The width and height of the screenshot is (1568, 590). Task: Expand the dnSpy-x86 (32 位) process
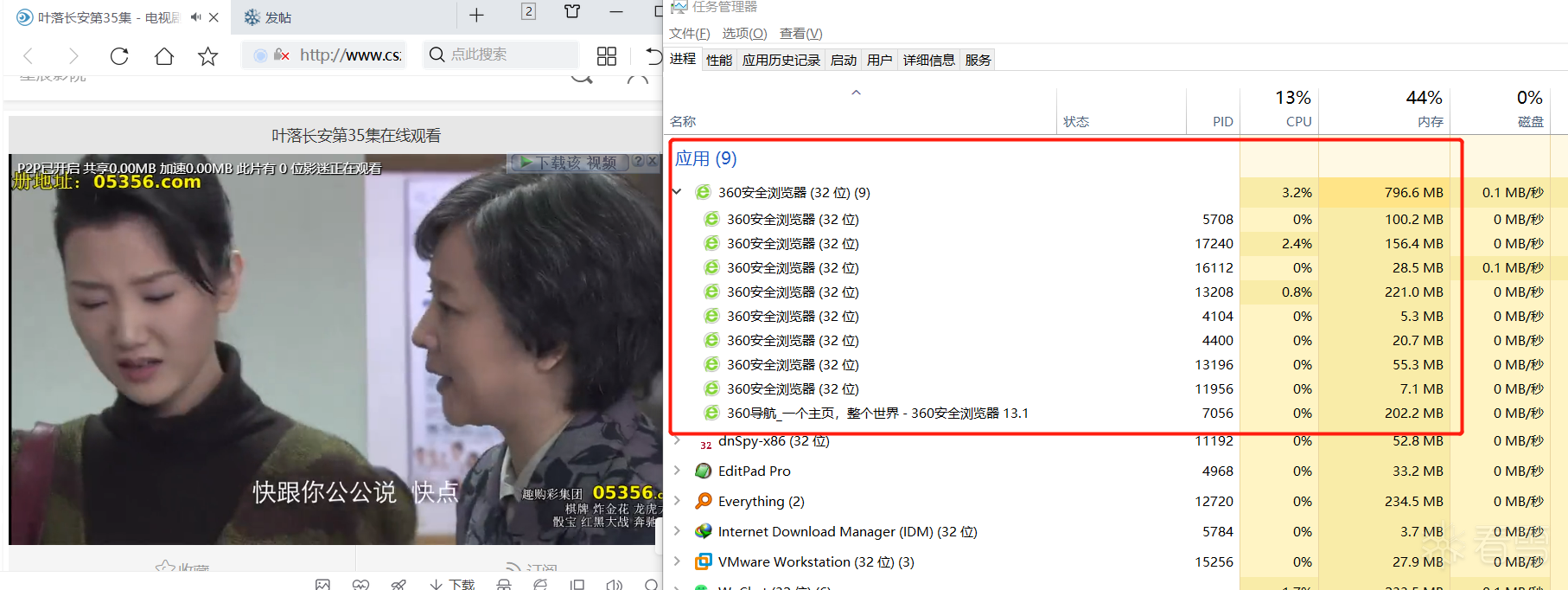coord(677,441)
